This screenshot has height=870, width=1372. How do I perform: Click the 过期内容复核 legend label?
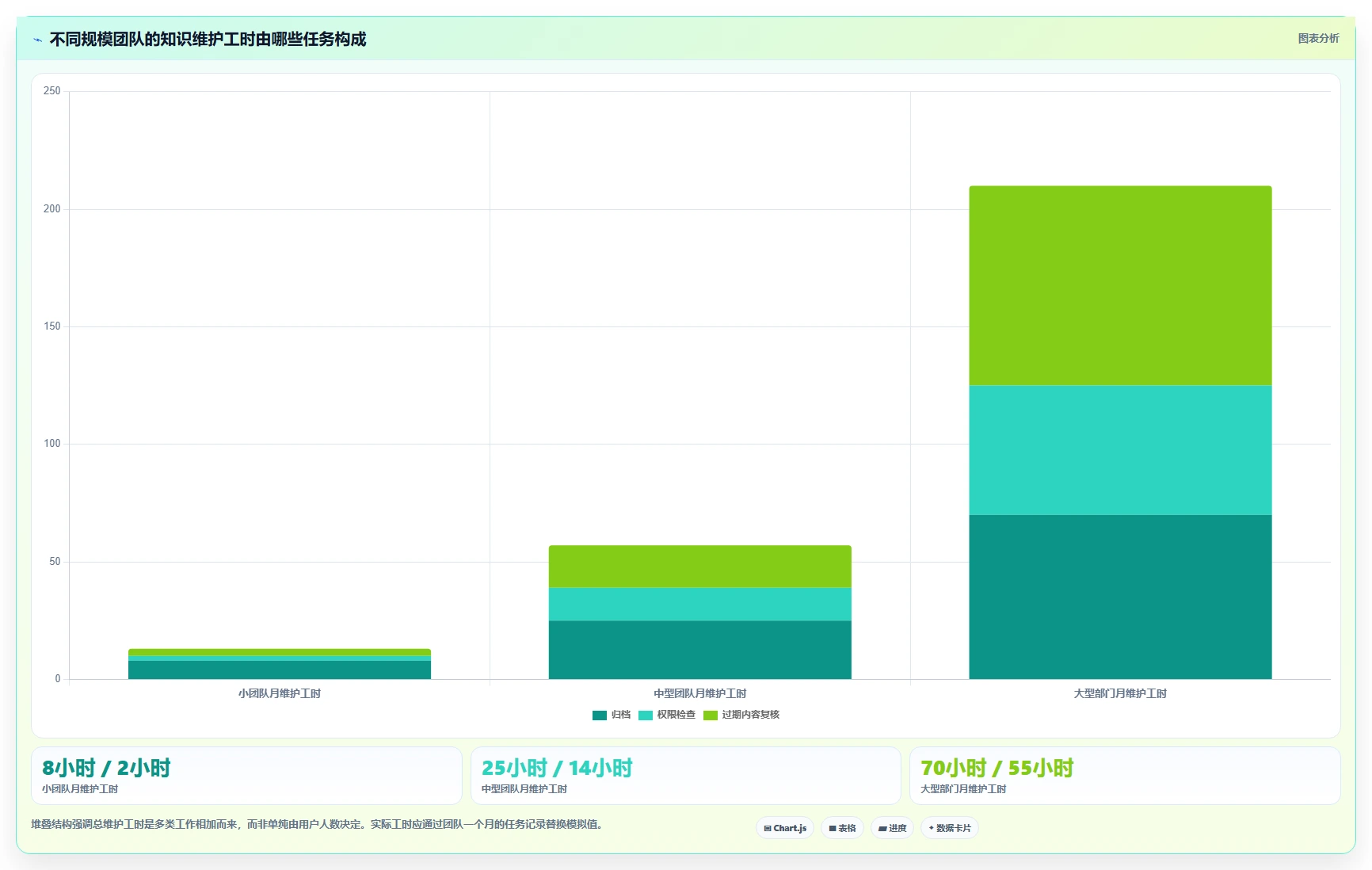750,715
